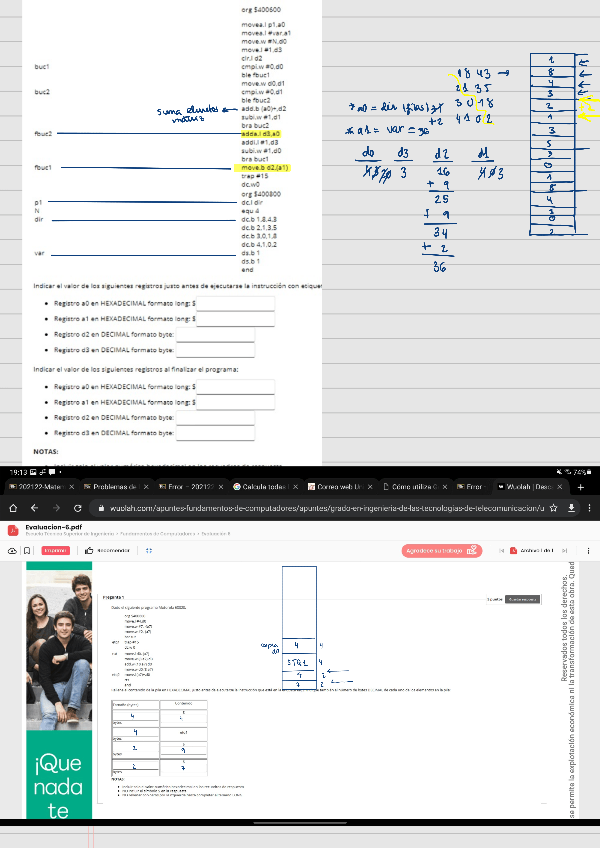Screen dimensions: 600x848
Task: Close the 'Correo web' tab
Action: 370,487
